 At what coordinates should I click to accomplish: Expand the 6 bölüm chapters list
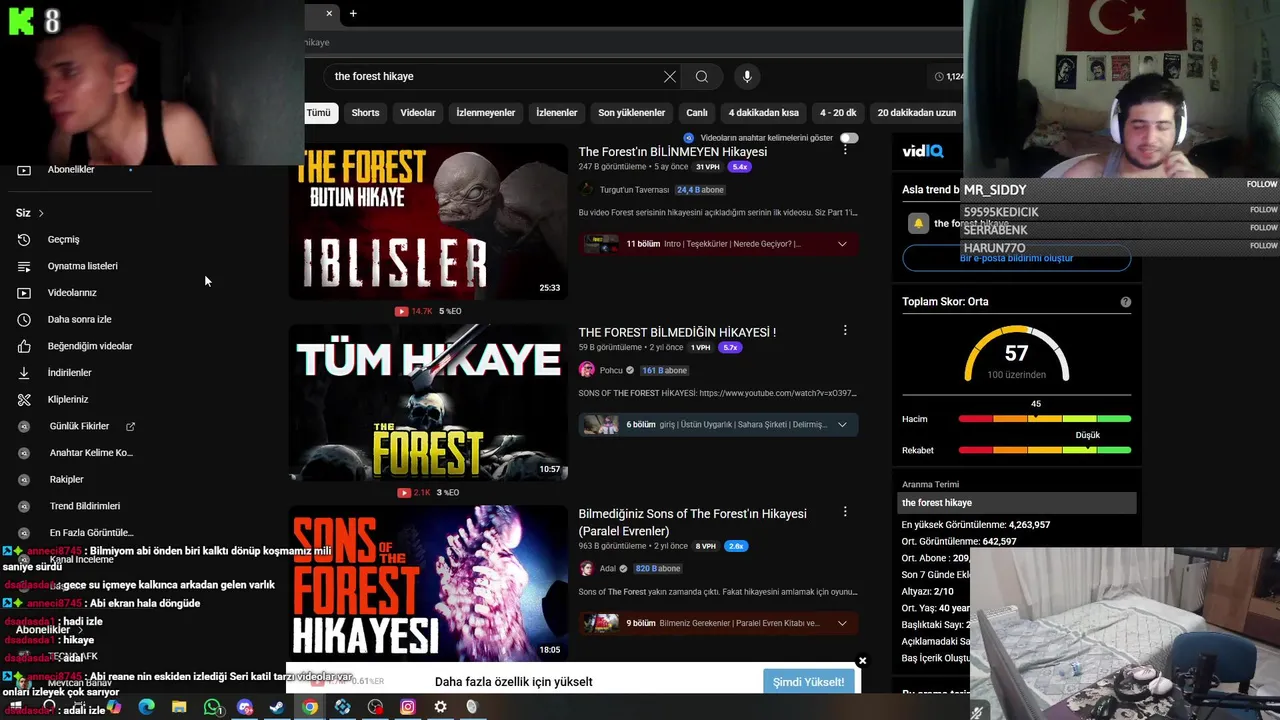pyautogui.click(x=842, y=425)
